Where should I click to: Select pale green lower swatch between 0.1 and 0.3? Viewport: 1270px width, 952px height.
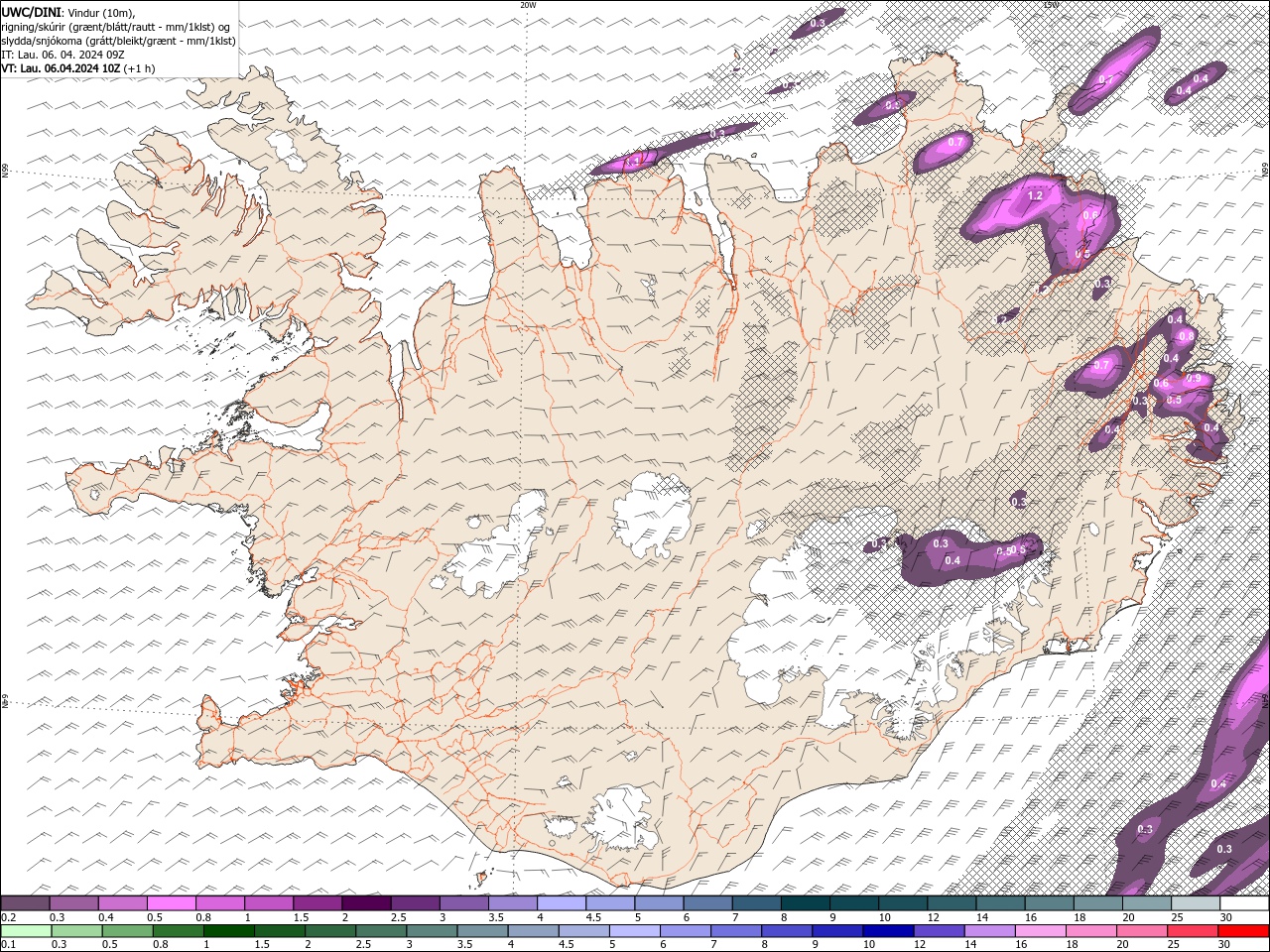tap(25, 931)
